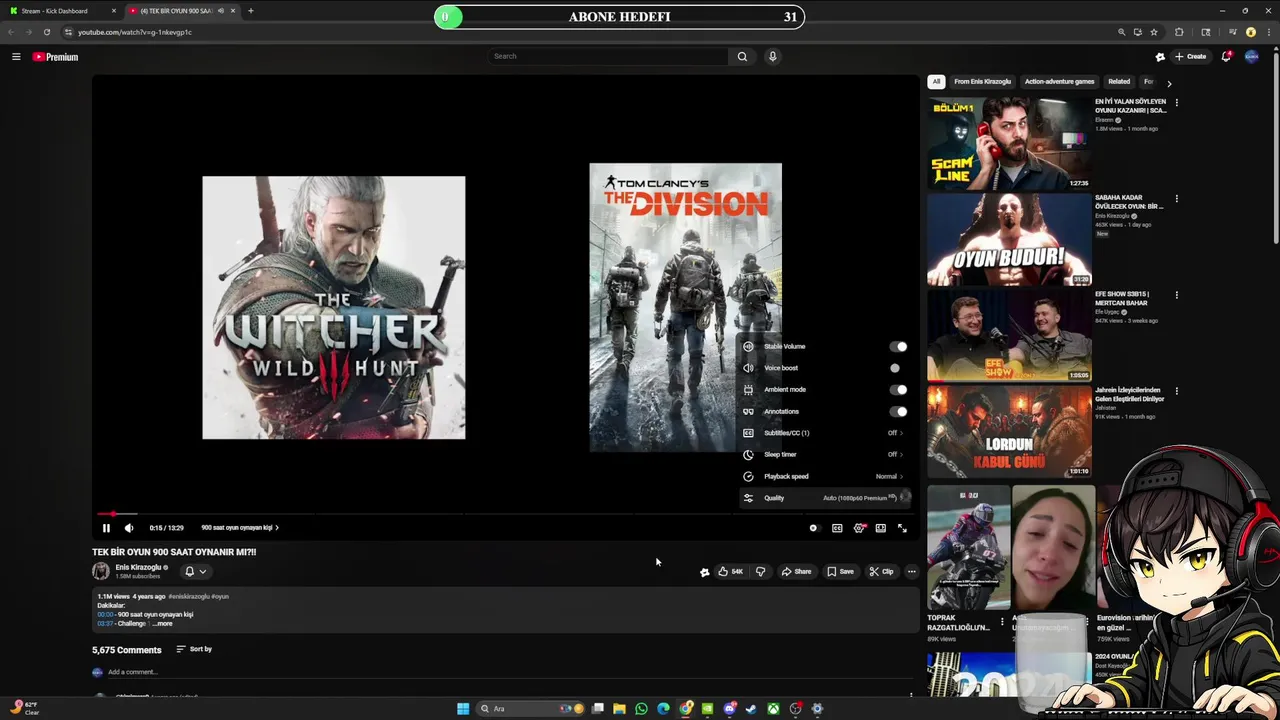Open Sleep timer submenu
This screenshot has width=1280, height=720.
click(825, 455)
